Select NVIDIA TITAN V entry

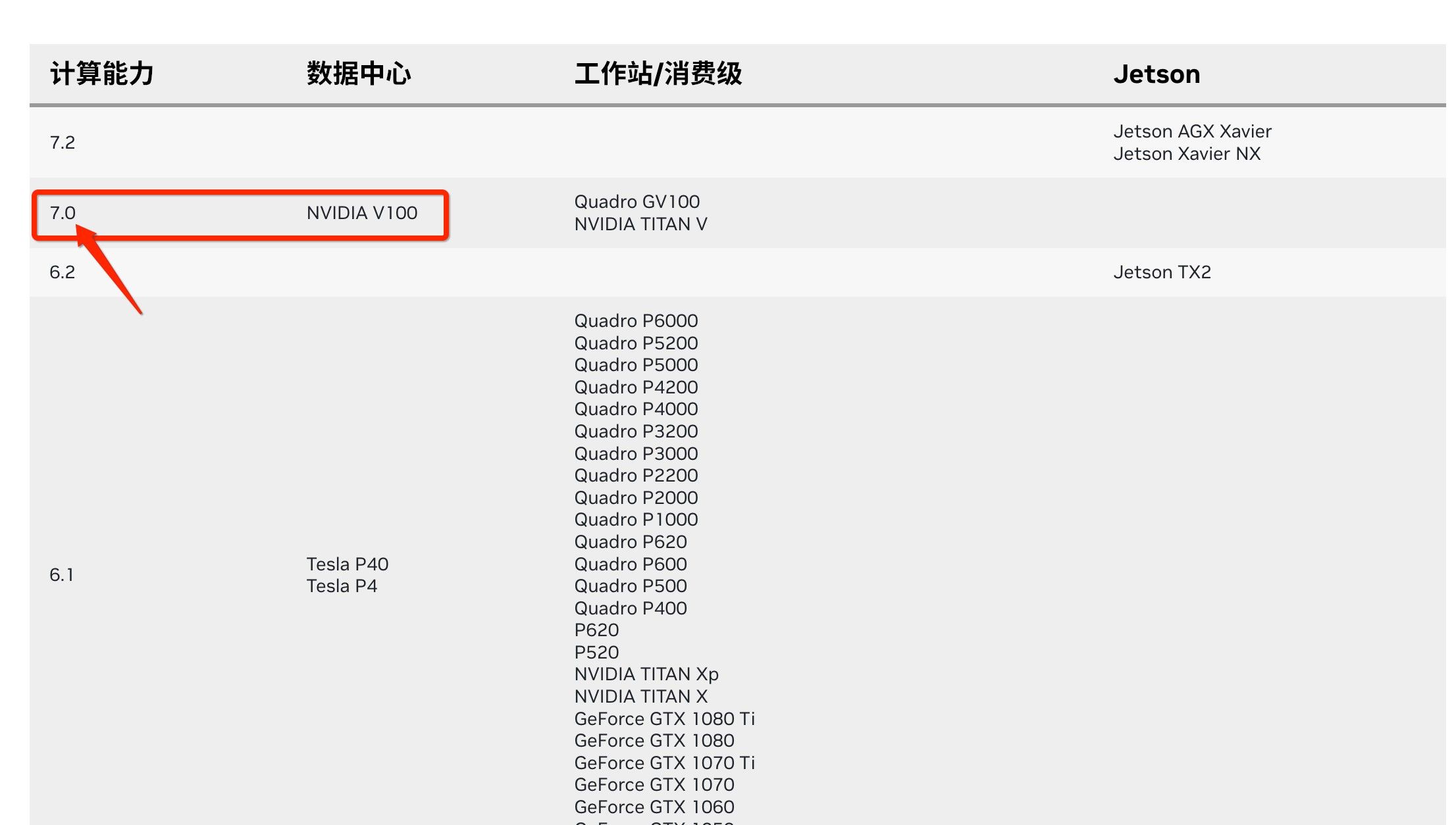point(640,224)
